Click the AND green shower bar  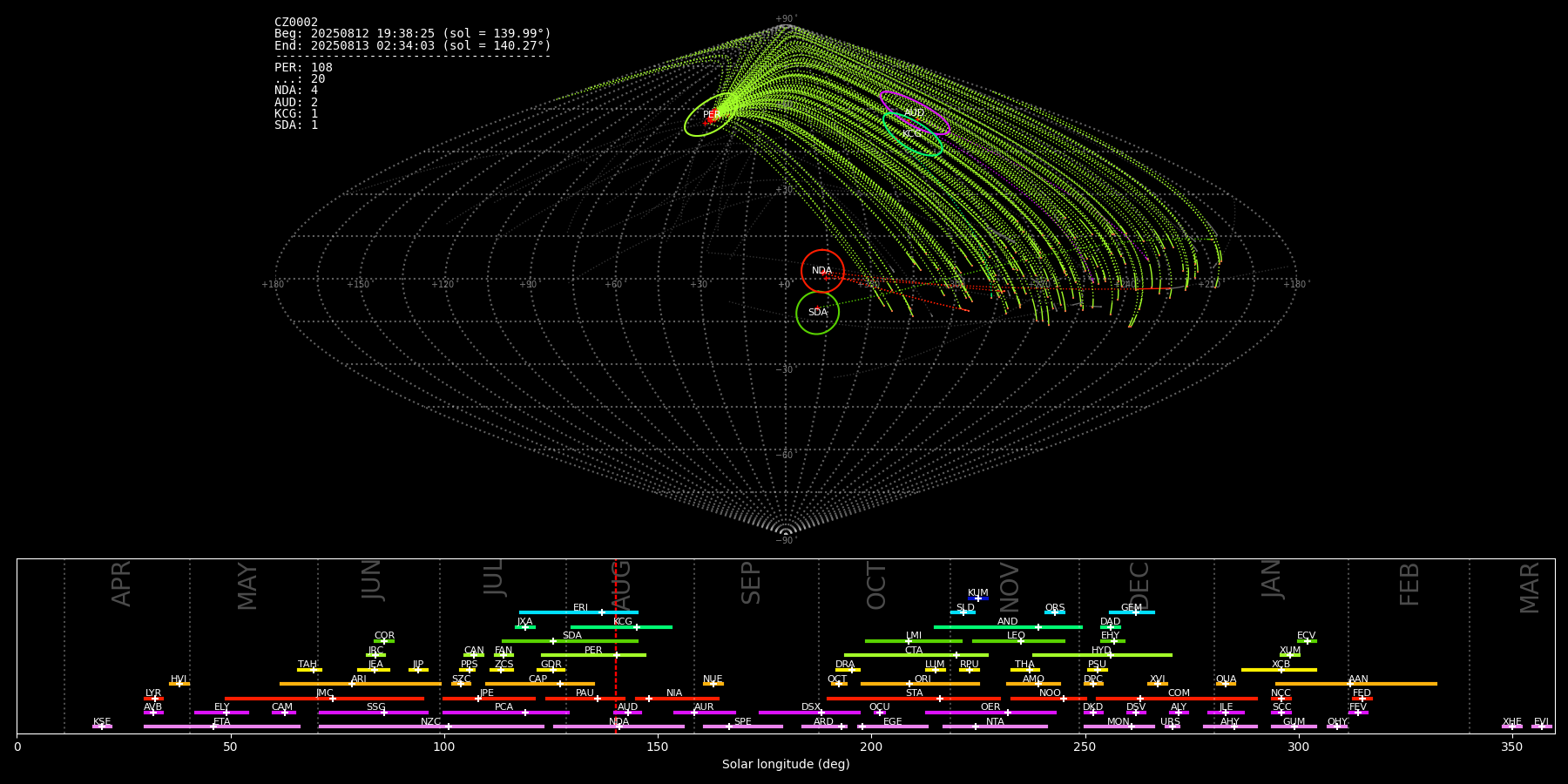click(1008, 626)
